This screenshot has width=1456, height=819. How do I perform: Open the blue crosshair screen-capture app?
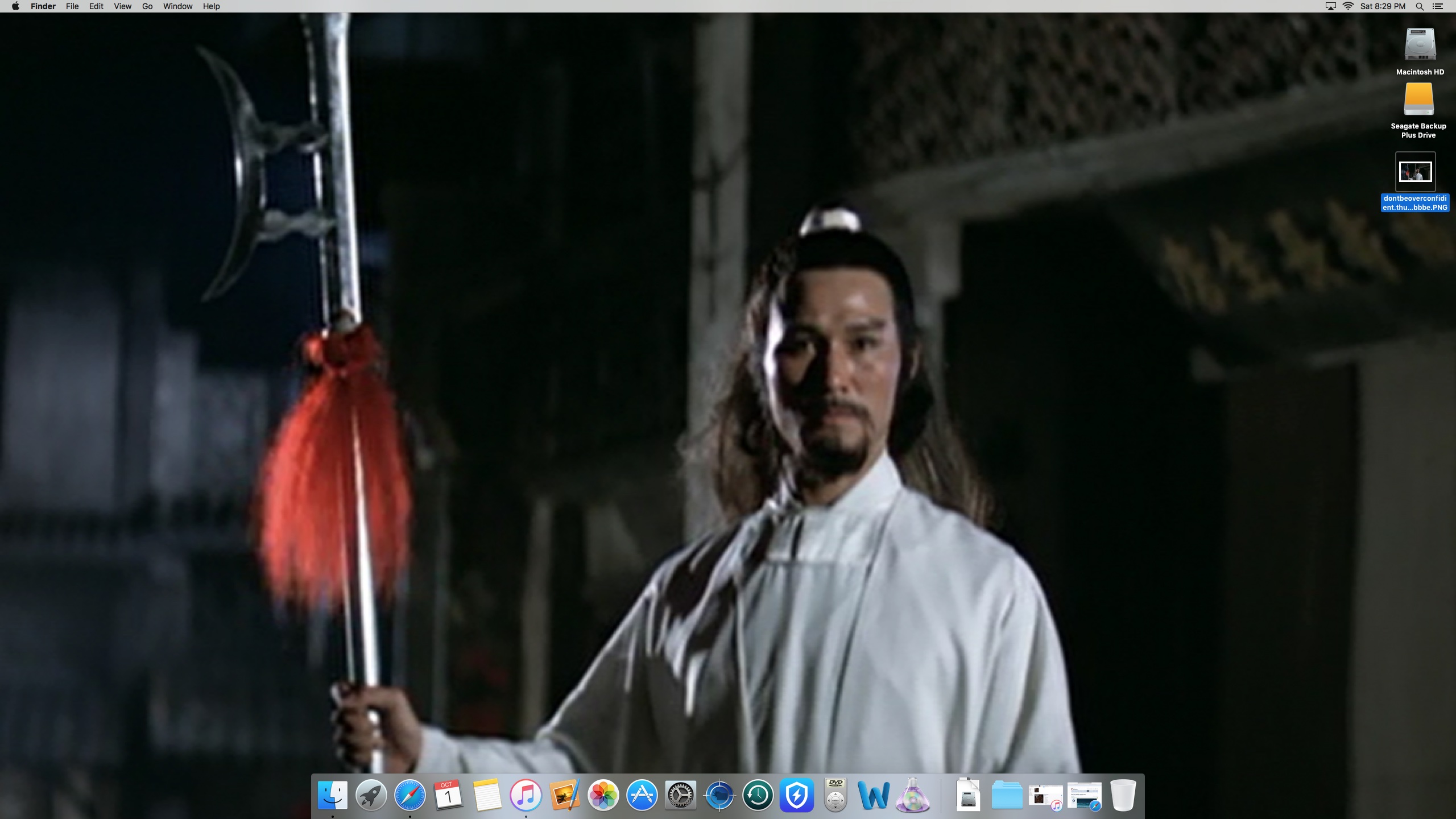pos(719,795)
